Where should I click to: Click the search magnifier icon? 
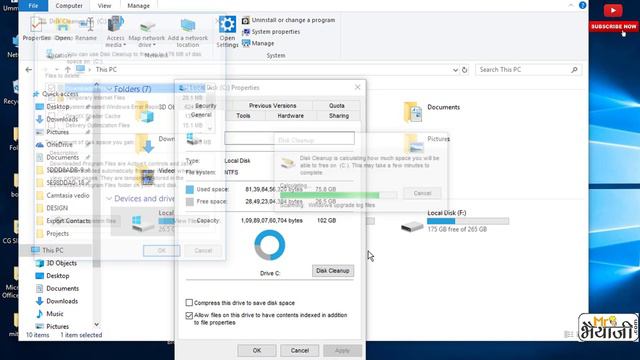(x=574, y=70)
